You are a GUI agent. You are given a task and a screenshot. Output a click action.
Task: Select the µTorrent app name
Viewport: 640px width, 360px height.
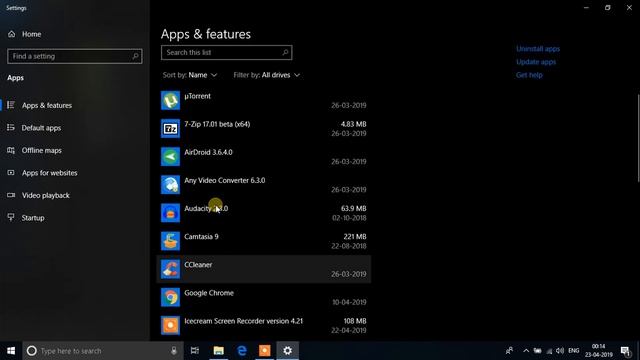pyautogui.click(x=198, y=96)
